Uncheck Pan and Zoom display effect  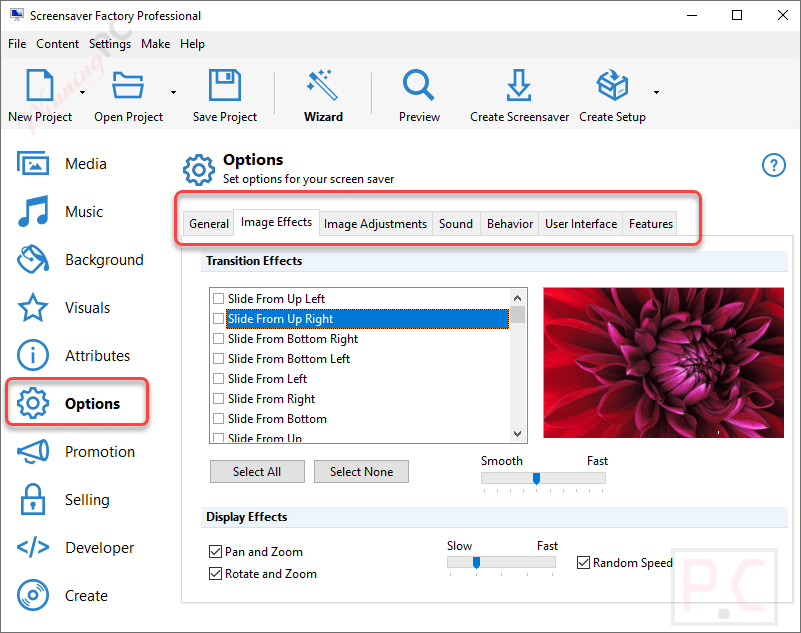tap(215, 551)
